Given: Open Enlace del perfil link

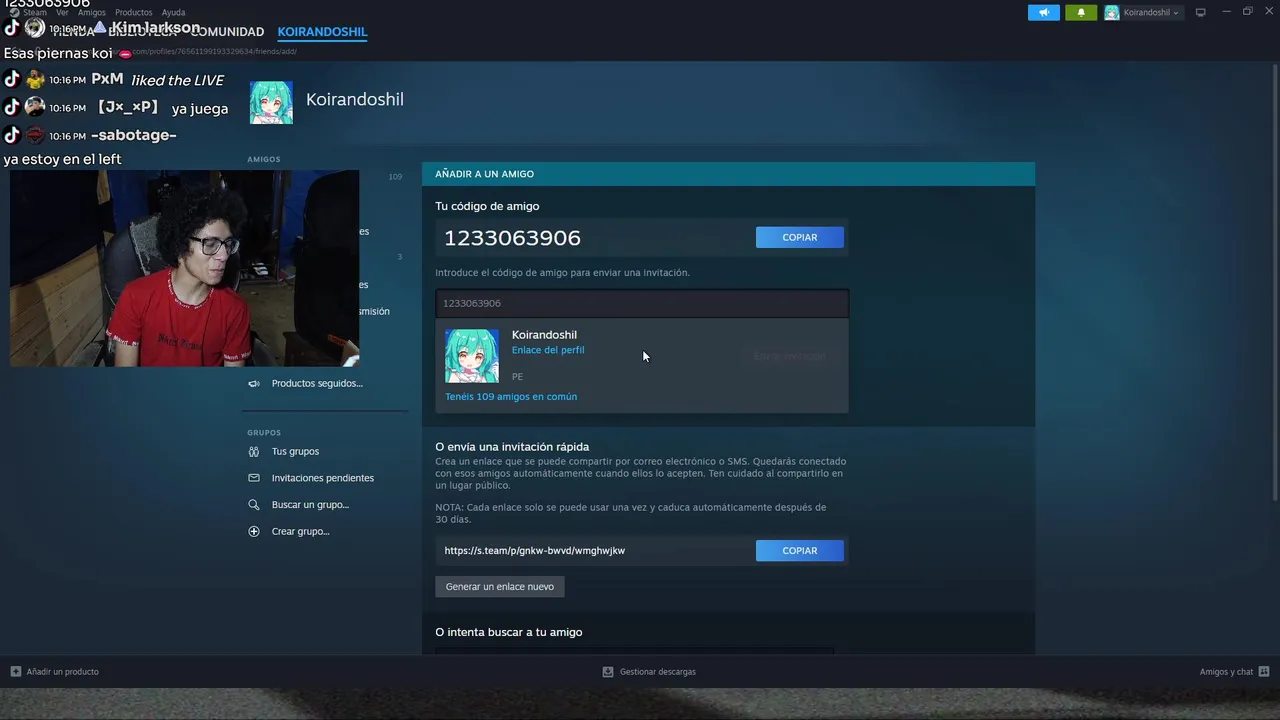Looking at the screenshot, I should pos(548,350).
